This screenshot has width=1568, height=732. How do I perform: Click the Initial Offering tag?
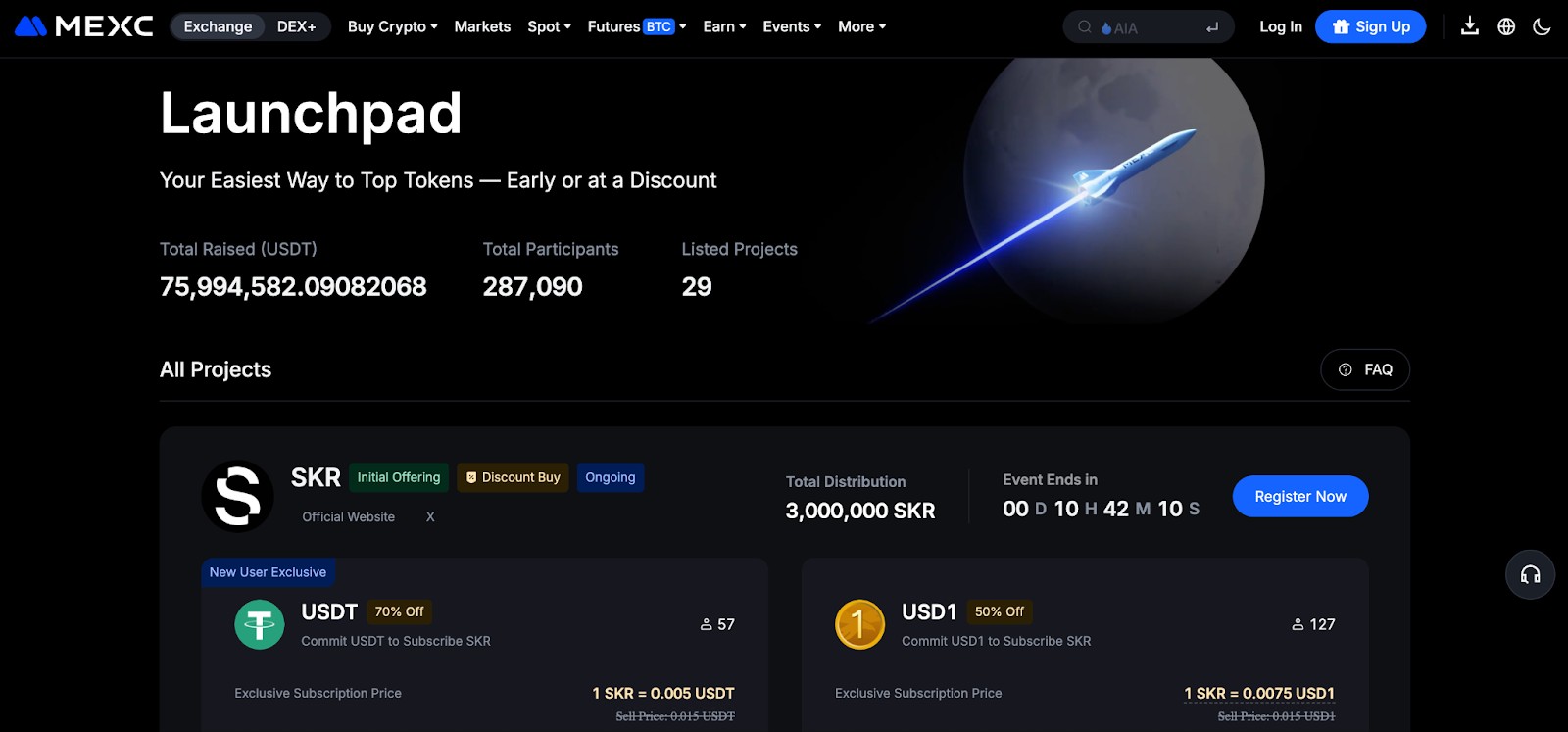399,477
